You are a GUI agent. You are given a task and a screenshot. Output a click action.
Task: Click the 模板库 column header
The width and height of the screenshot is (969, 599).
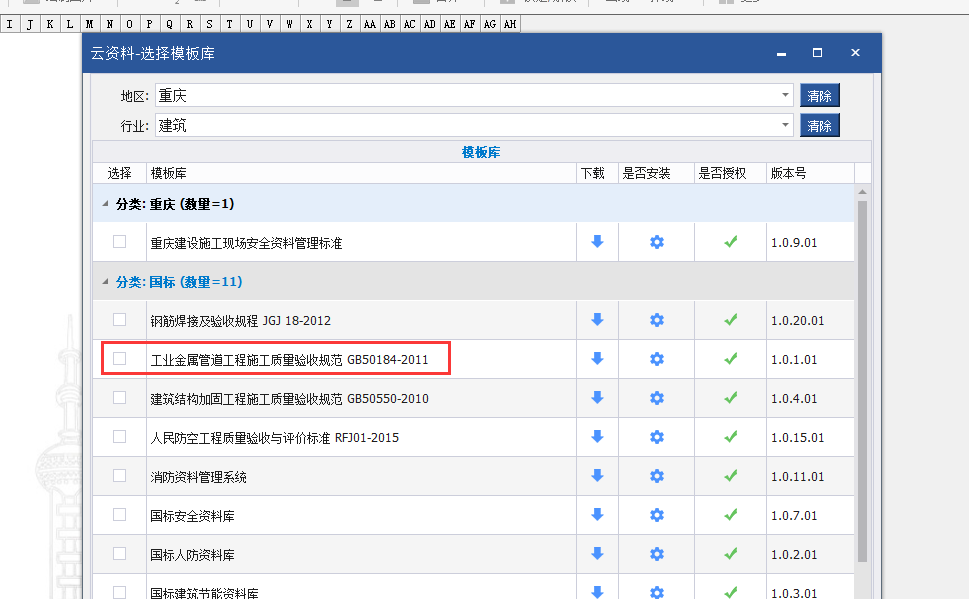pos(361,173)
